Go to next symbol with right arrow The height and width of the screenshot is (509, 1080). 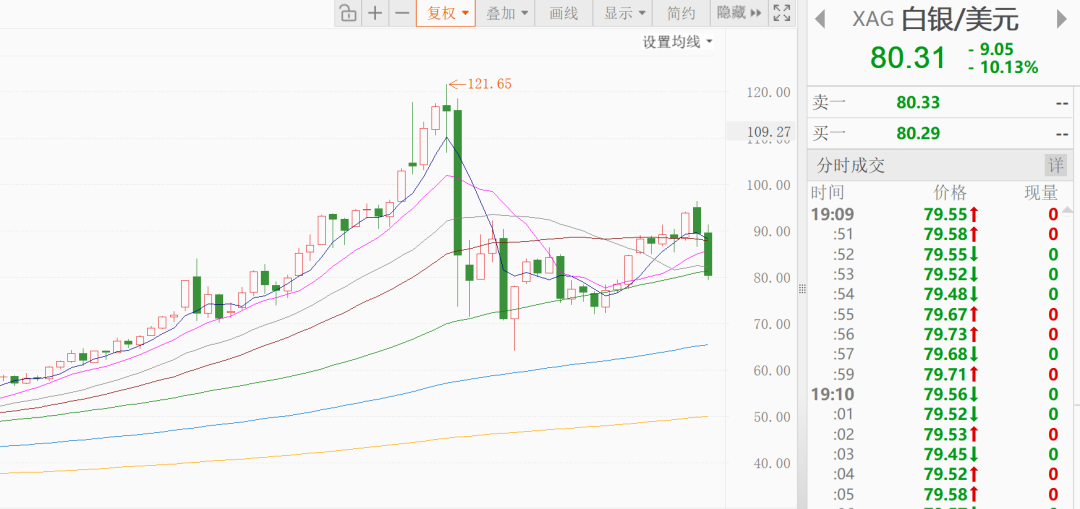[1062, 19]
